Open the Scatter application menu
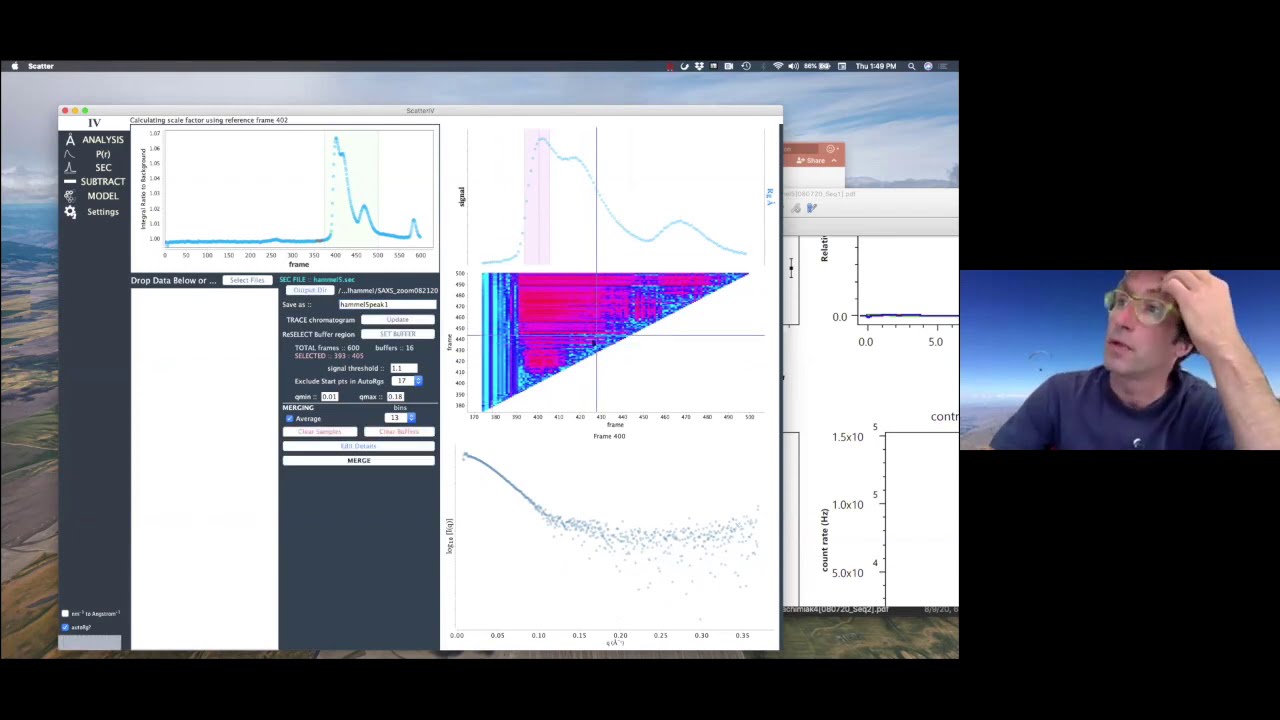 pyautogui.click(x=41, y=66)
